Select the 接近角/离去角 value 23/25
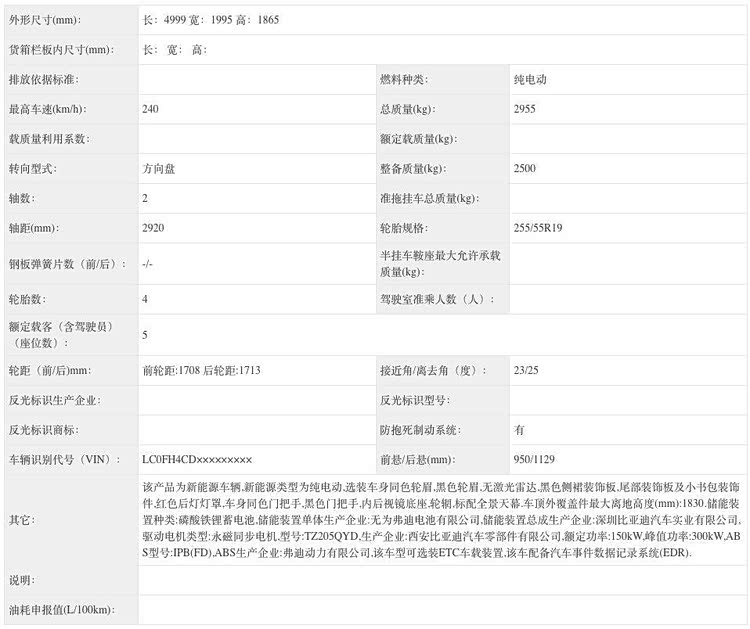 pyautogui.click(x=525, y=371)
